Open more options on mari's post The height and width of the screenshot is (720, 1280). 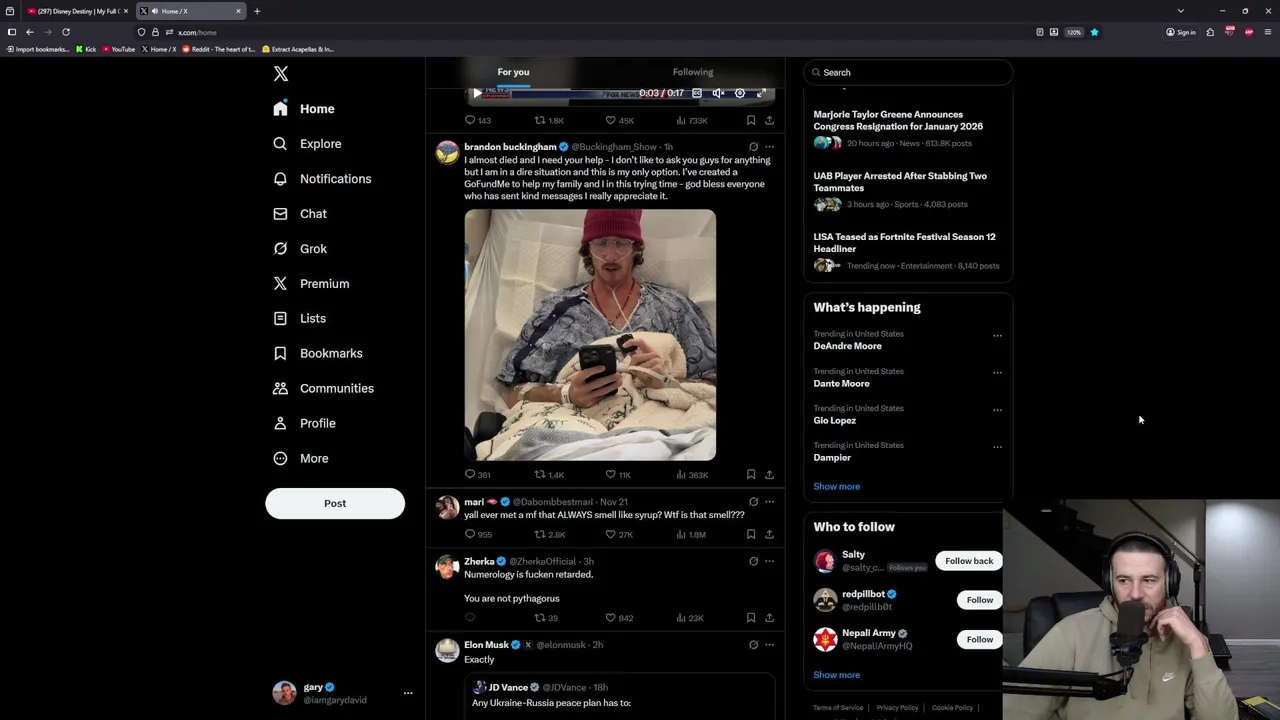click(769, 502)
